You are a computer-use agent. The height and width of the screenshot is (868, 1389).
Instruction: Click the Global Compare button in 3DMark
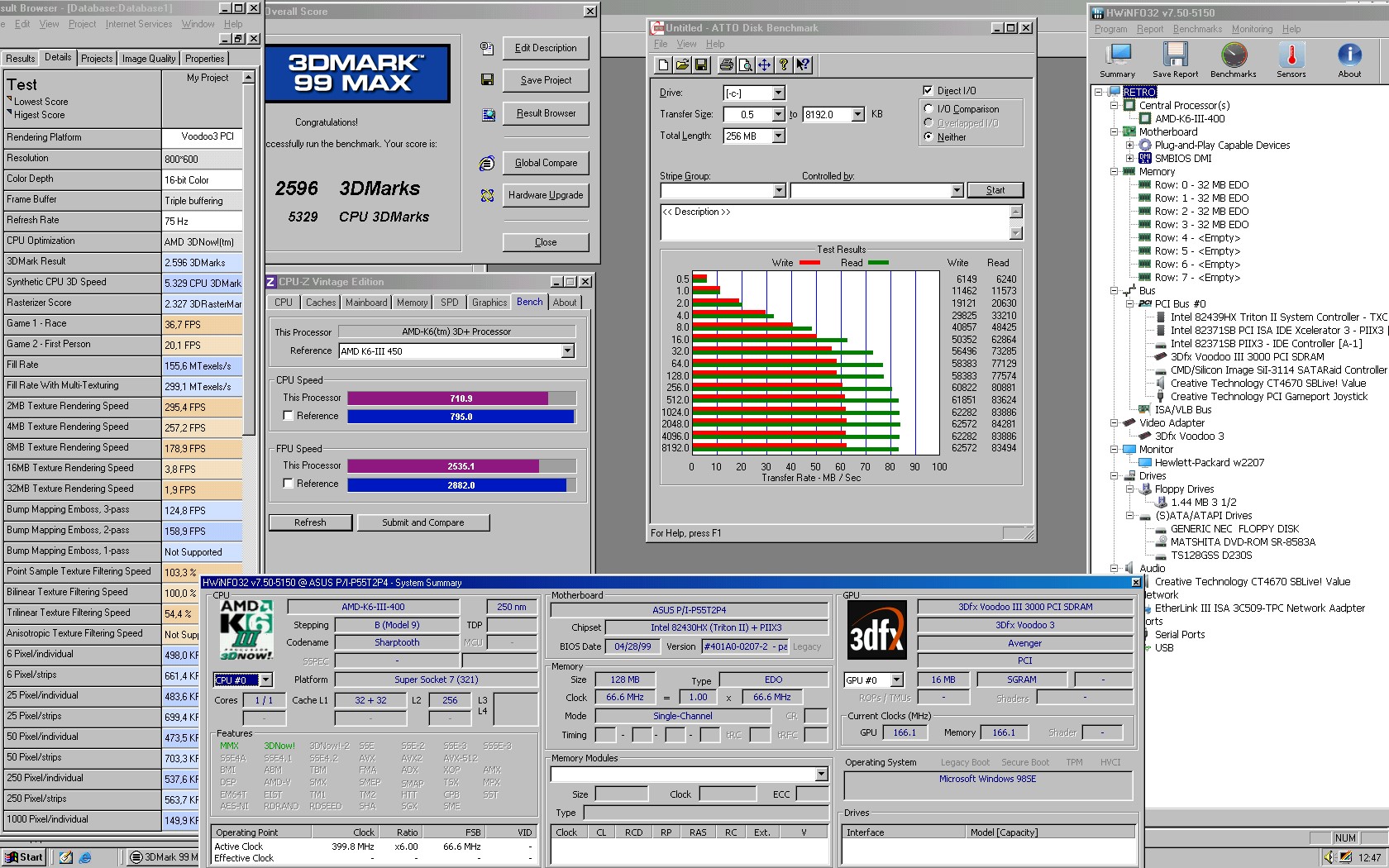546,163
